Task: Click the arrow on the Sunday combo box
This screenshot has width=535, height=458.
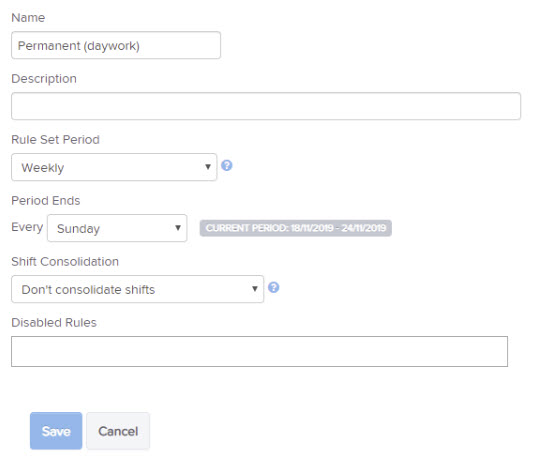Action: pyautogui.click(x=178, y=228)
